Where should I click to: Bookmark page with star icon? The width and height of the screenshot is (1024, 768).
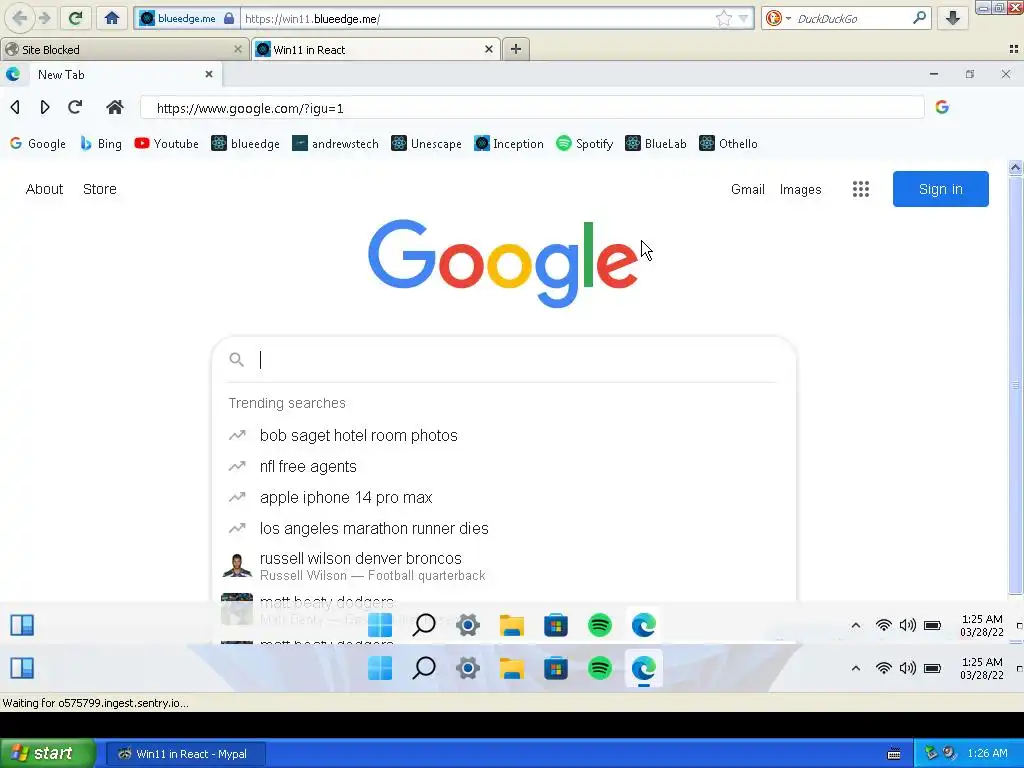(x=724, y=18)
